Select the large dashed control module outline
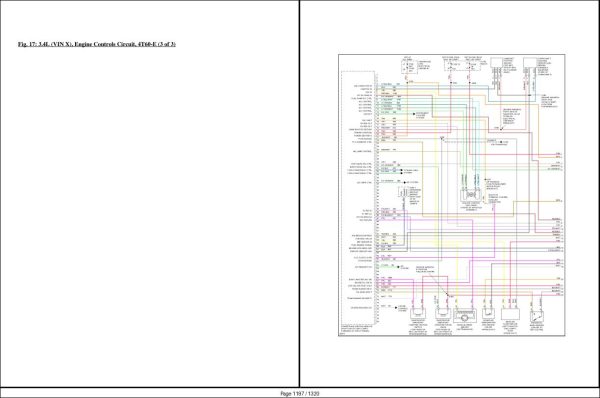This screenshot has width=600, height=398. [x=358, y=198]
